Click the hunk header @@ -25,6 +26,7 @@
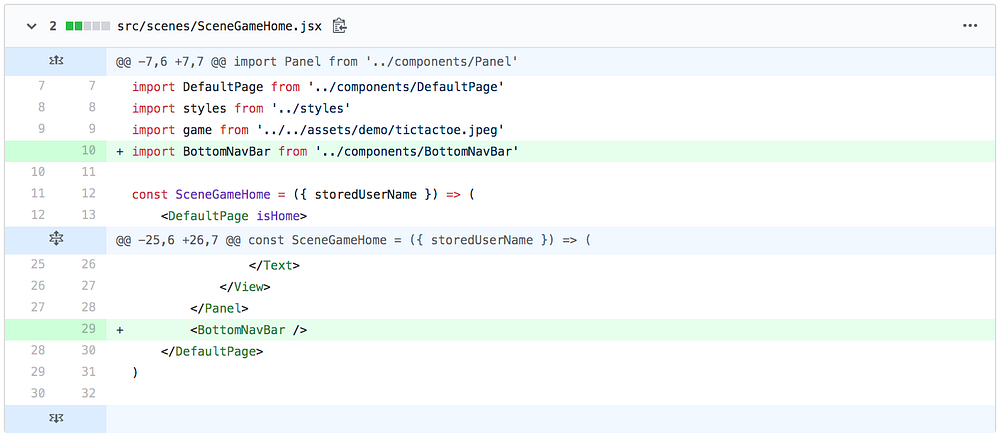This screenshot has height=438, width=1000. pos(353,240)
